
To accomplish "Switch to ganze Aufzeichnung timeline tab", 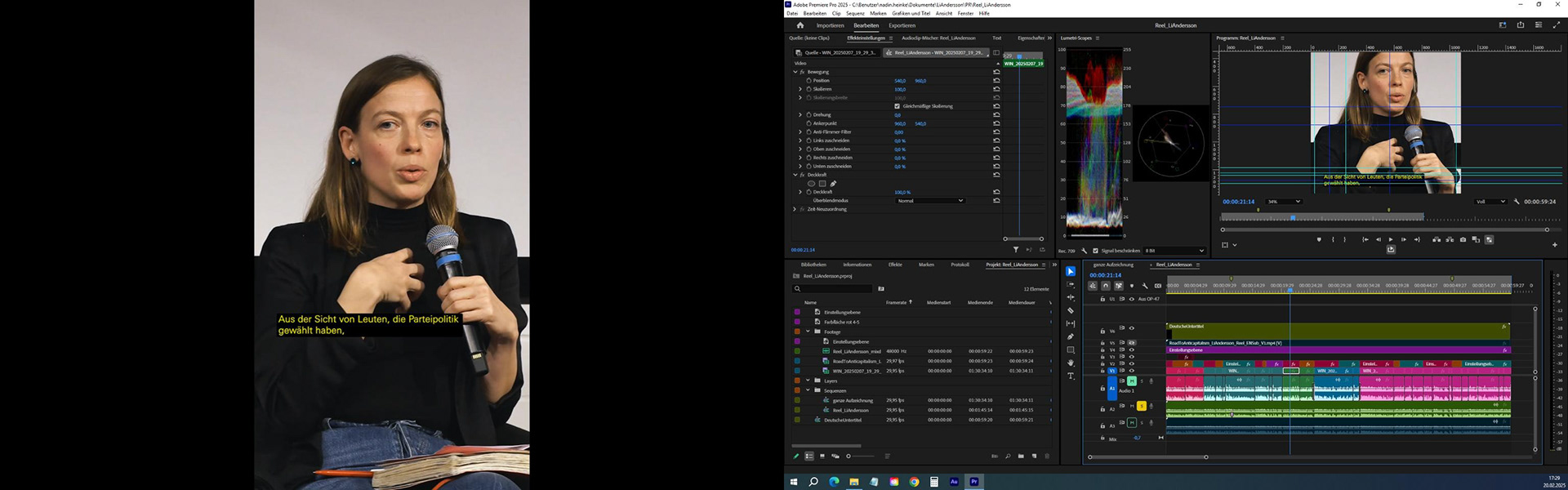I will (1113, 265).
